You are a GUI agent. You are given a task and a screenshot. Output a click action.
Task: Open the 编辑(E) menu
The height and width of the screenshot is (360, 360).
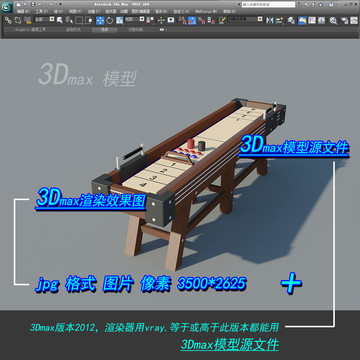click(x=23, y=11)
